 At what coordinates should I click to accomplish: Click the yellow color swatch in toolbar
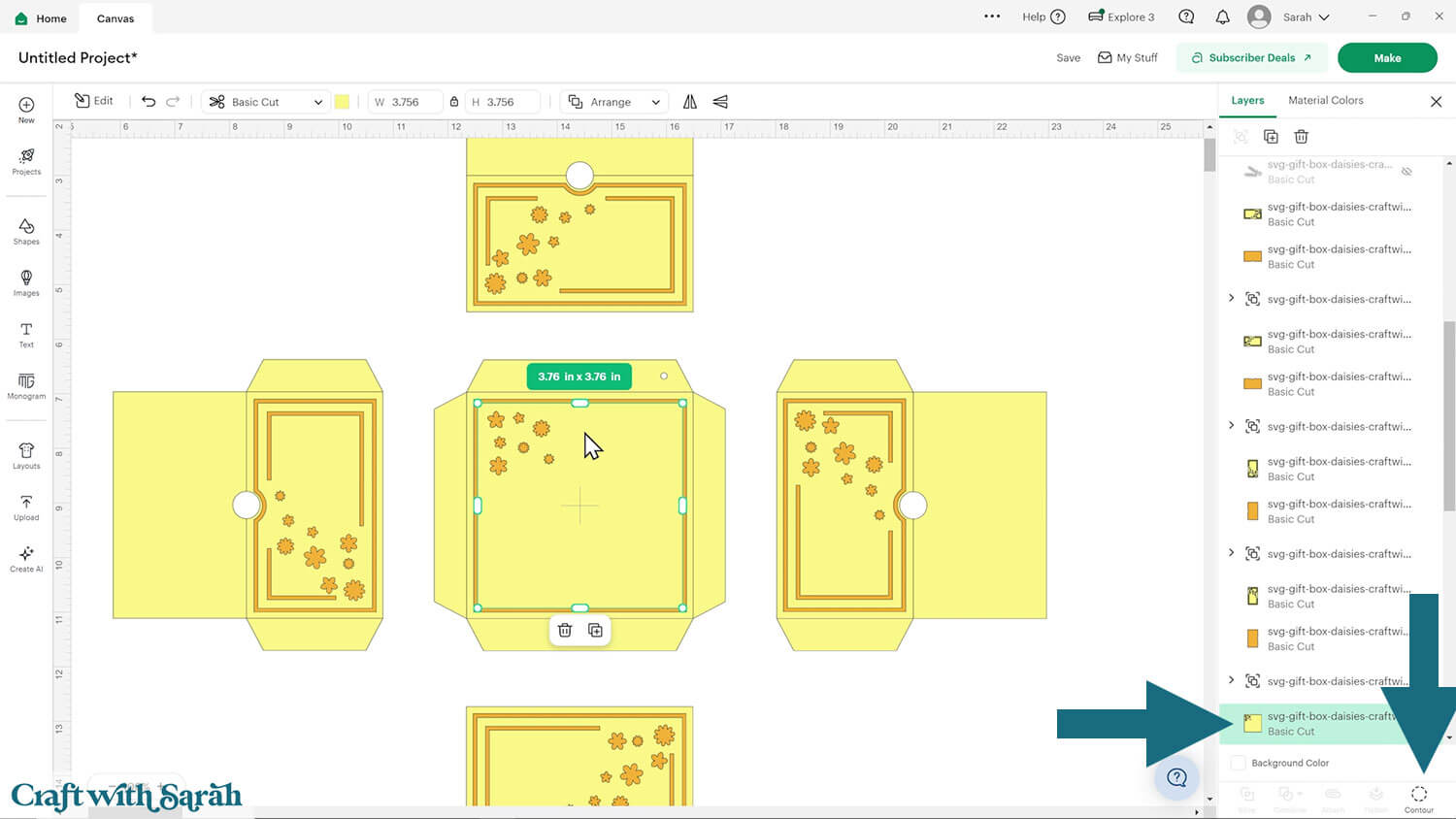click(x=342, y=102)
